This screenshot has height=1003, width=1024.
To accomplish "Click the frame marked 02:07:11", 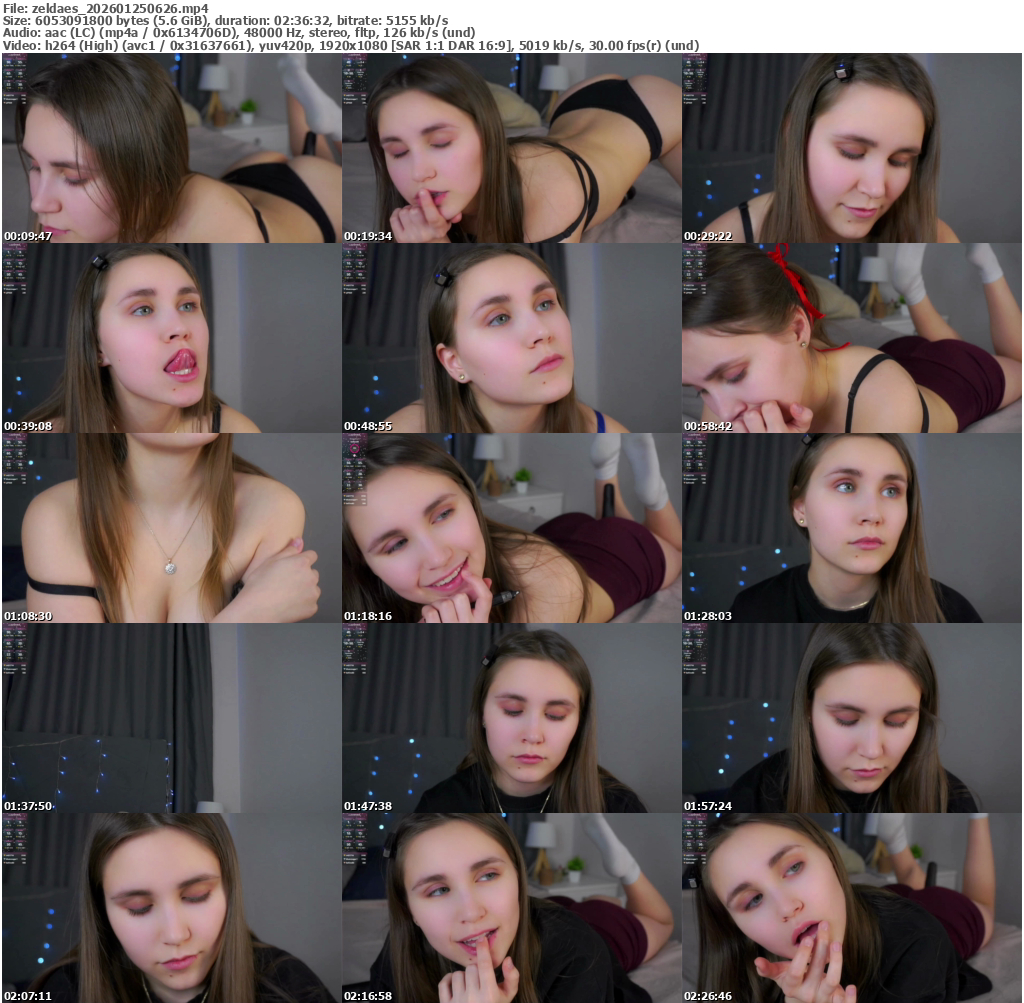I will (171, 908).
